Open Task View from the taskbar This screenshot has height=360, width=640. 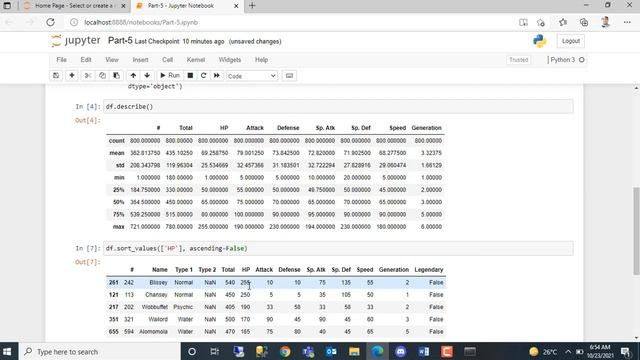pyautogui.click(x=214, y=351)
